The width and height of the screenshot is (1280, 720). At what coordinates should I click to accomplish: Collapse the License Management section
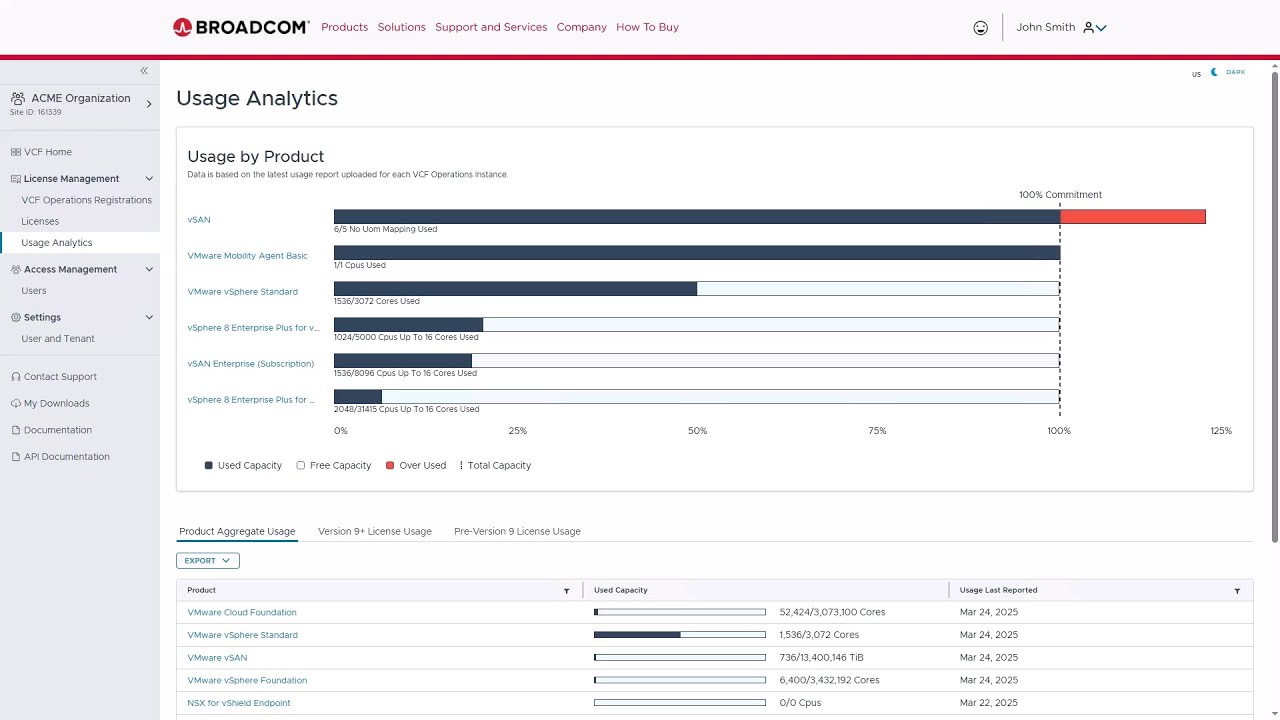point(149,179)
